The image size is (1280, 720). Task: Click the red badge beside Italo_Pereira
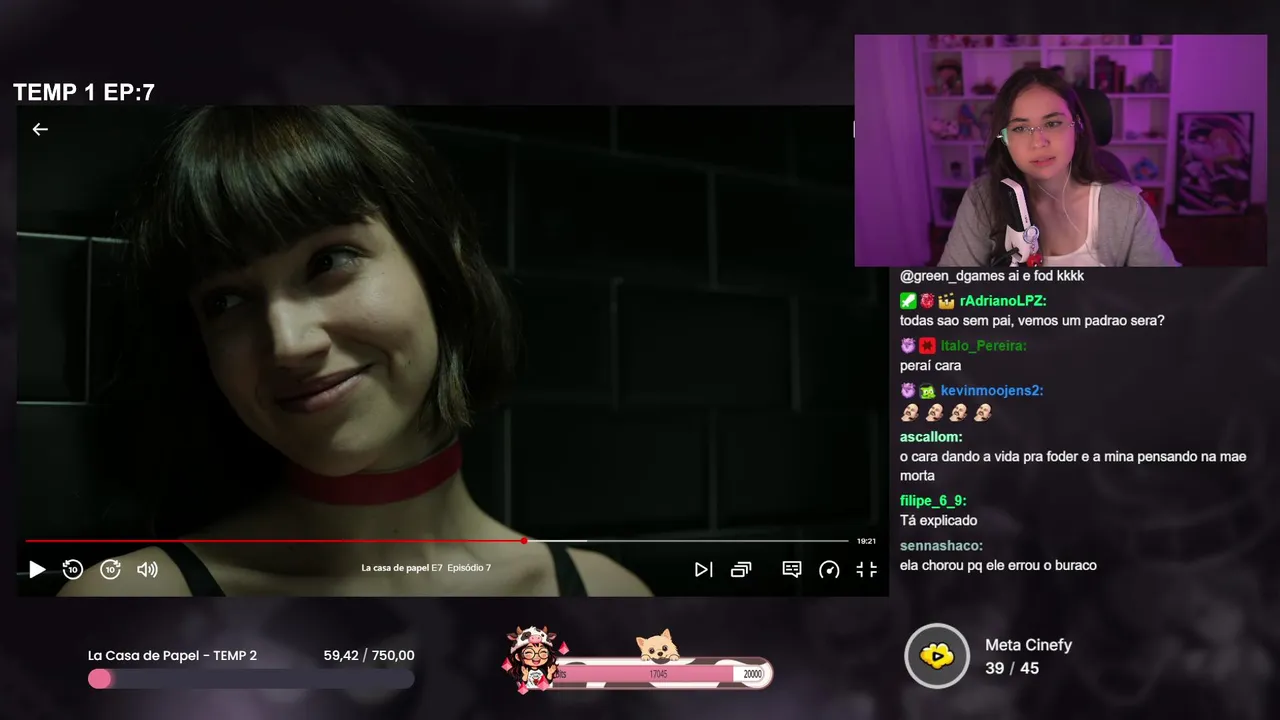pos(927,345)
